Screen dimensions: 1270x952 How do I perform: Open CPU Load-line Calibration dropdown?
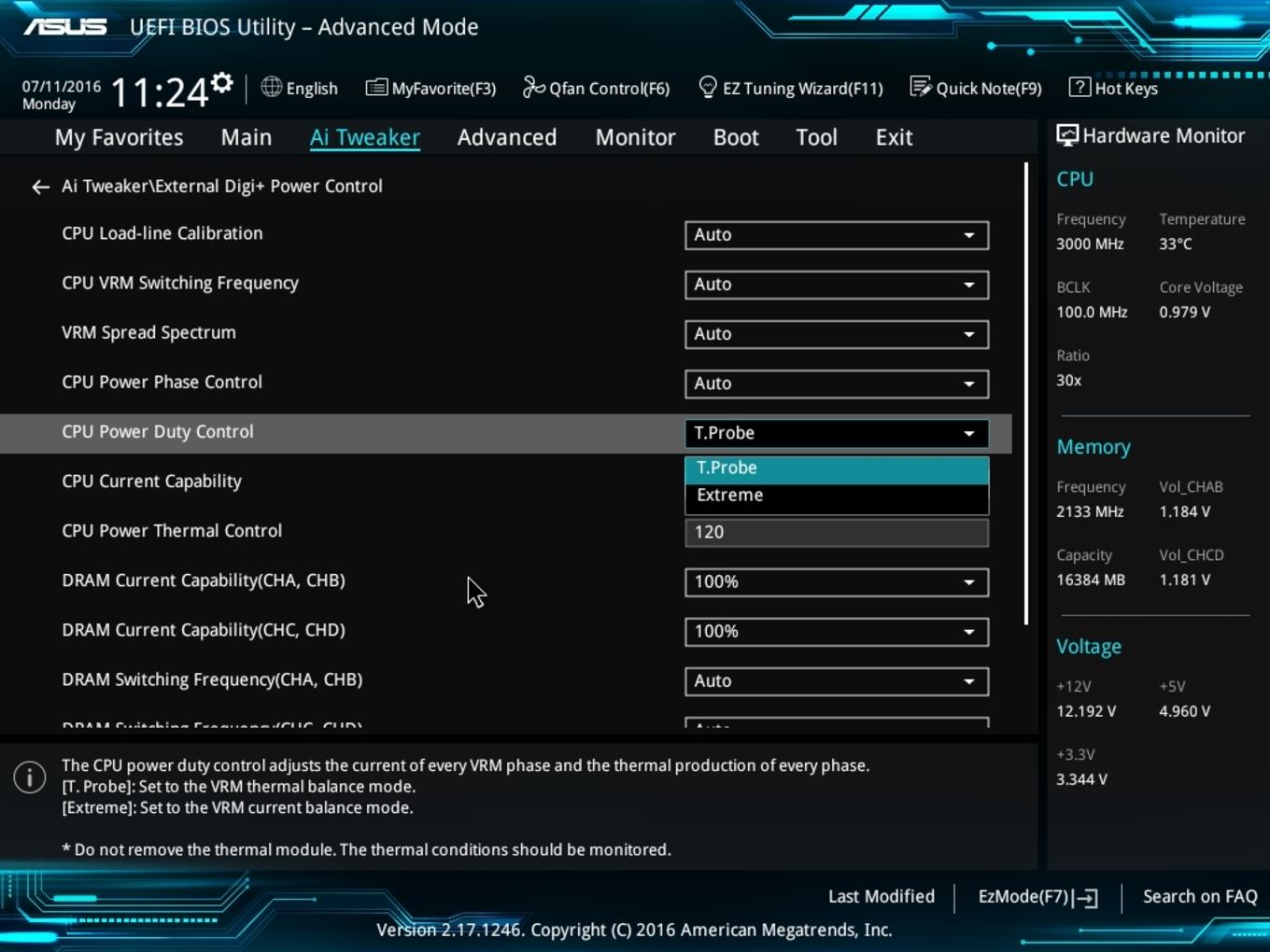(x=837, y=235)
